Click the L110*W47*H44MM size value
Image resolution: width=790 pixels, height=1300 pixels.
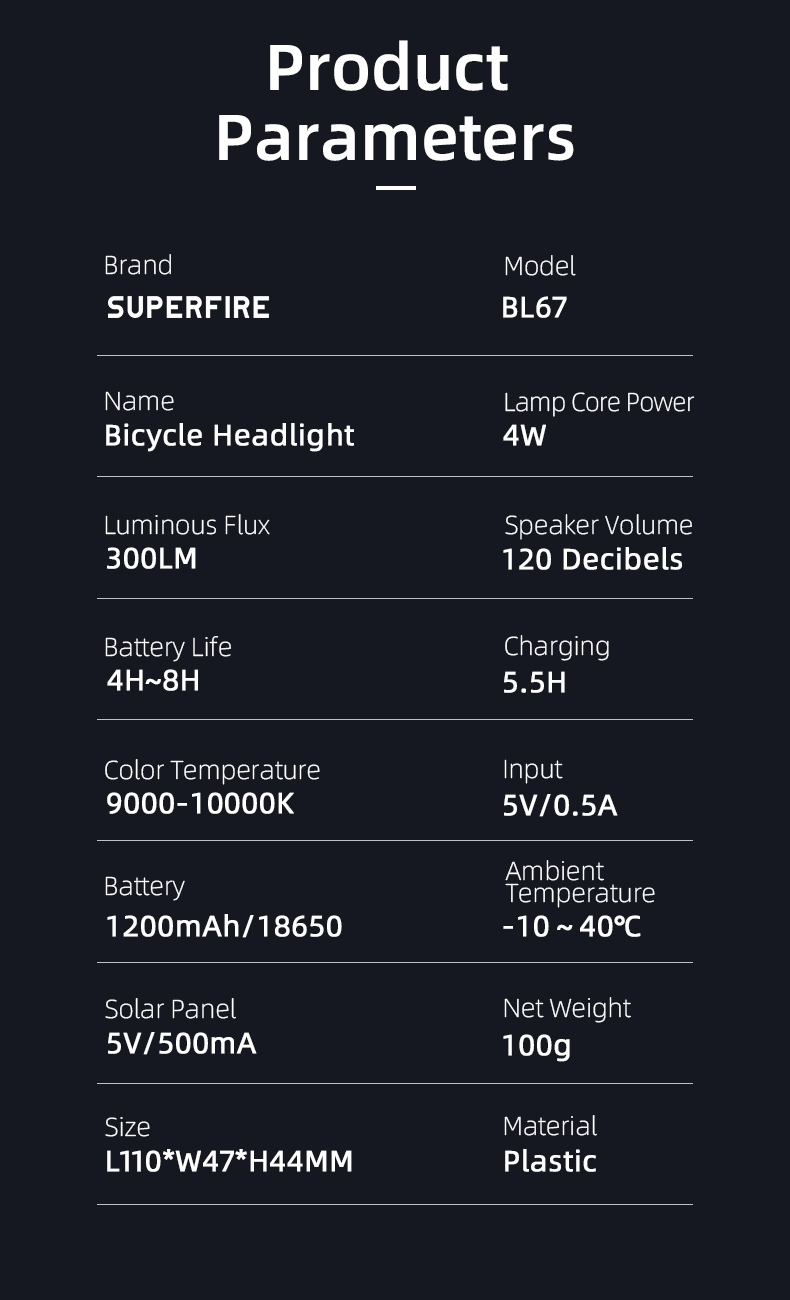pos(229,1162)
